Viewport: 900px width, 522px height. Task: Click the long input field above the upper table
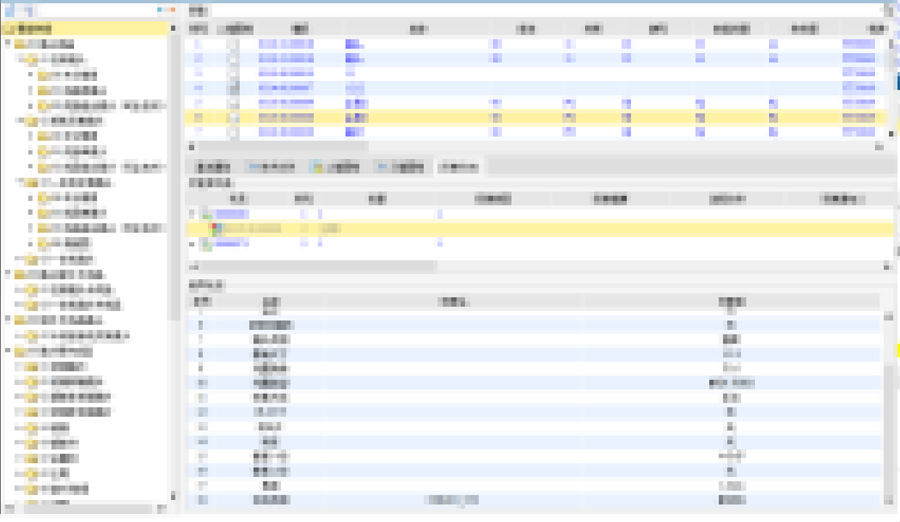click(x=546, y=10)
